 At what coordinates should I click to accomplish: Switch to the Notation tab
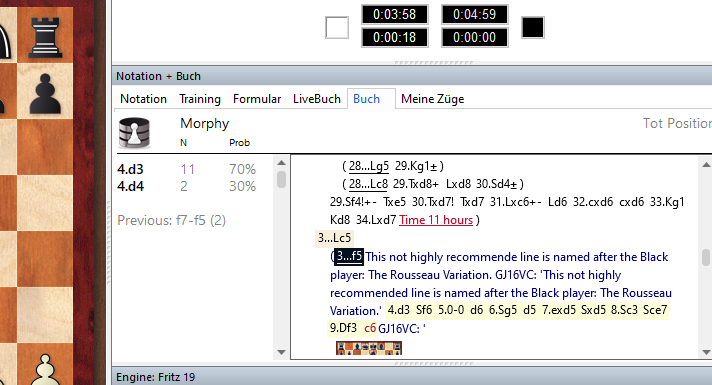point(143,99)
